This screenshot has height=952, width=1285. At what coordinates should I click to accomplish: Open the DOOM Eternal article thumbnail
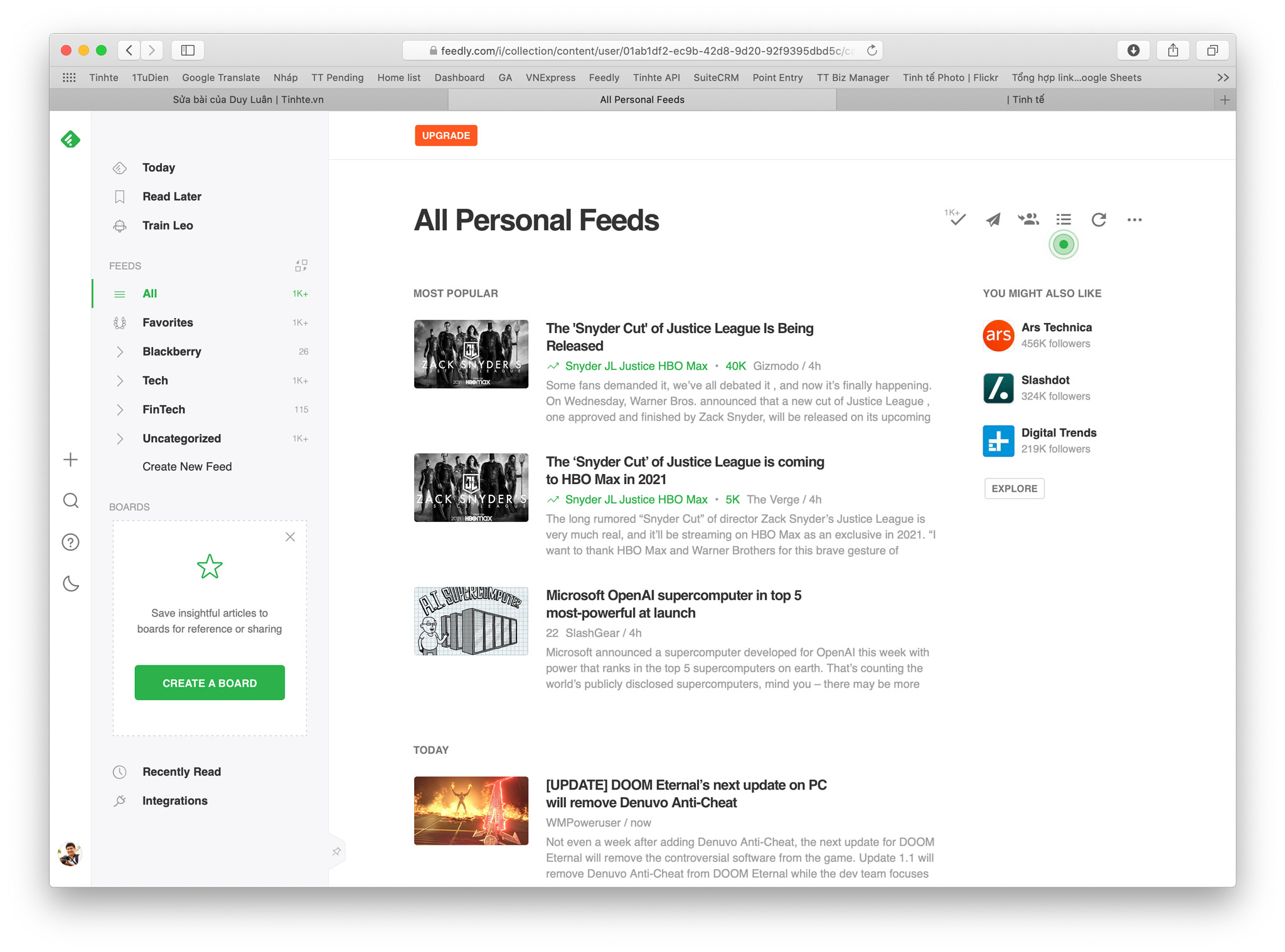pyautogui.click(x=471, y=811)
